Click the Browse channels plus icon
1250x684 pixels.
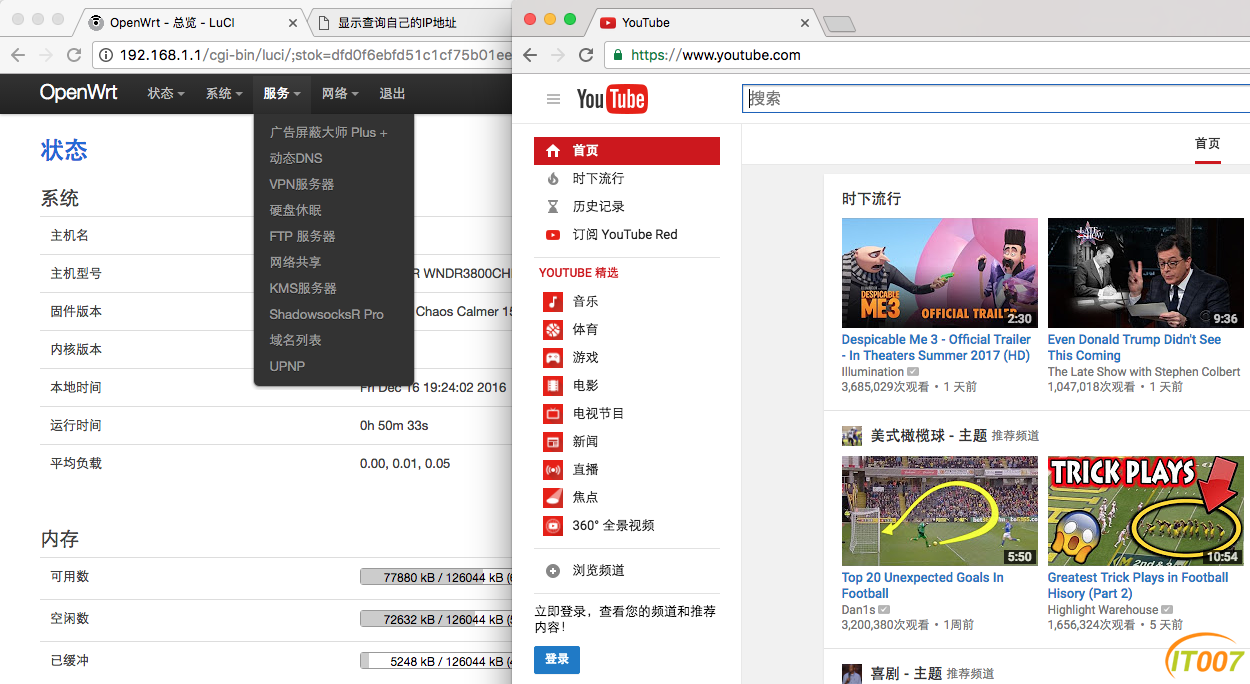(x=553, y=571)
